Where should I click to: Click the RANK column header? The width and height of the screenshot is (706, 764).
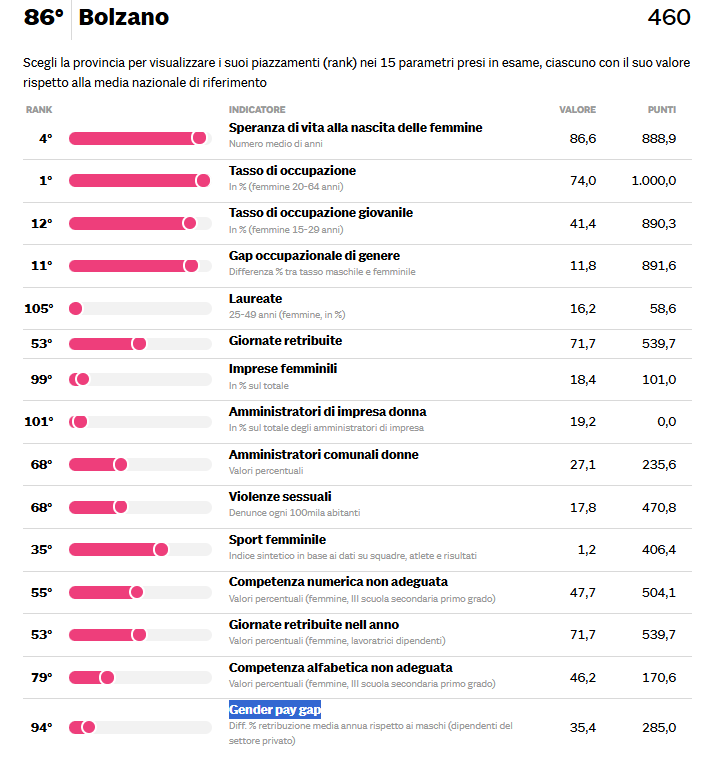[x=39, y=109]
